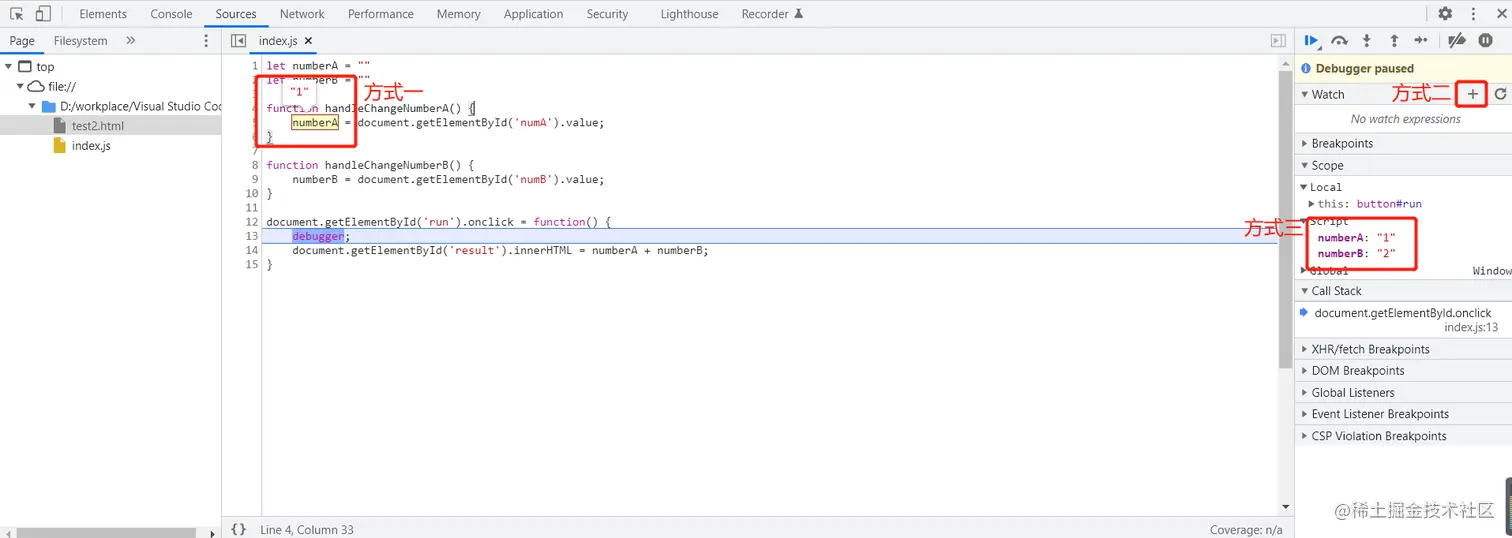Open index.js in file tree

(91, 146)
